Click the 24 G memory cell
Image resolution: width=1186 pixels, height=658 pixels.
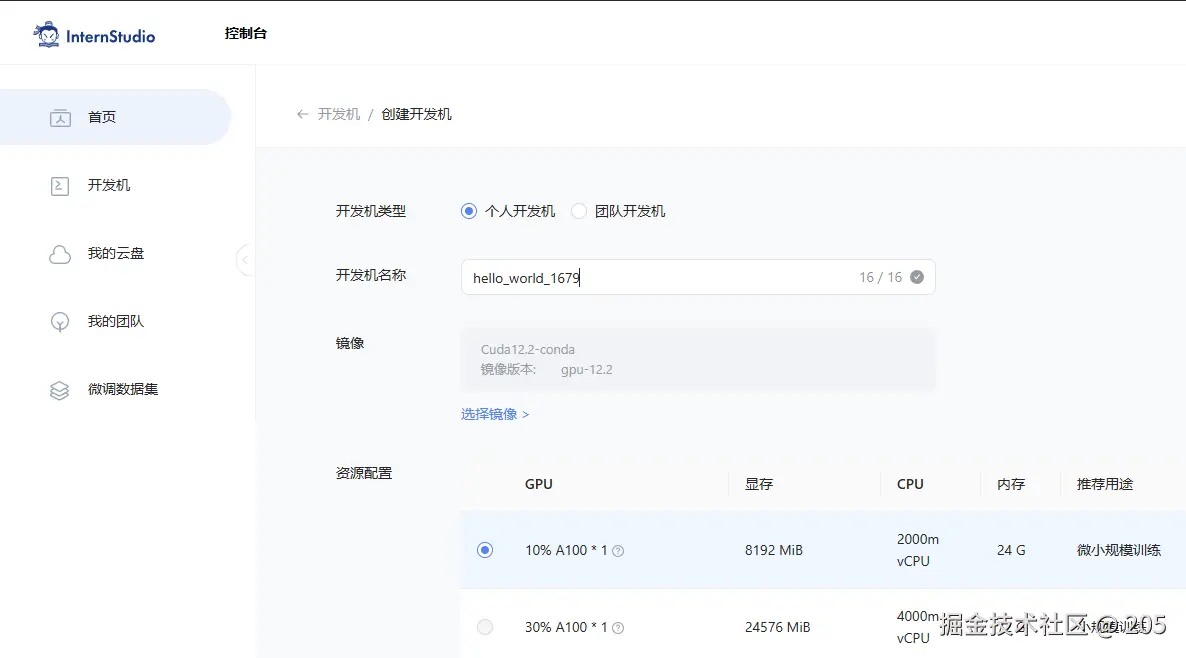[x=1011, y=551]
